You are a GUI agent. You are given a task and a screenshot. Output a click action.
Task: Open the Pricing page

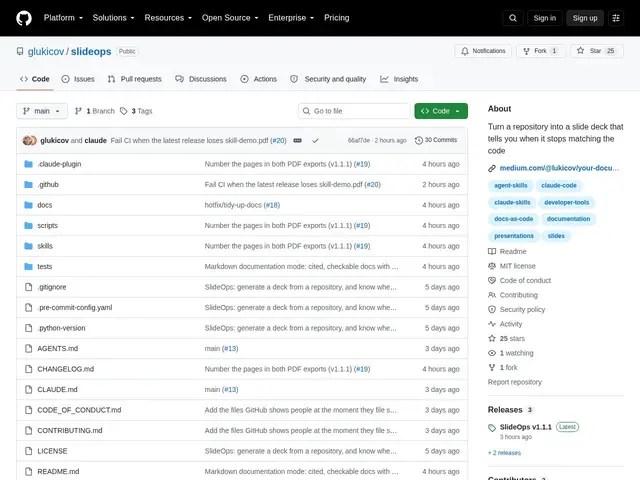tap(336, 18)
